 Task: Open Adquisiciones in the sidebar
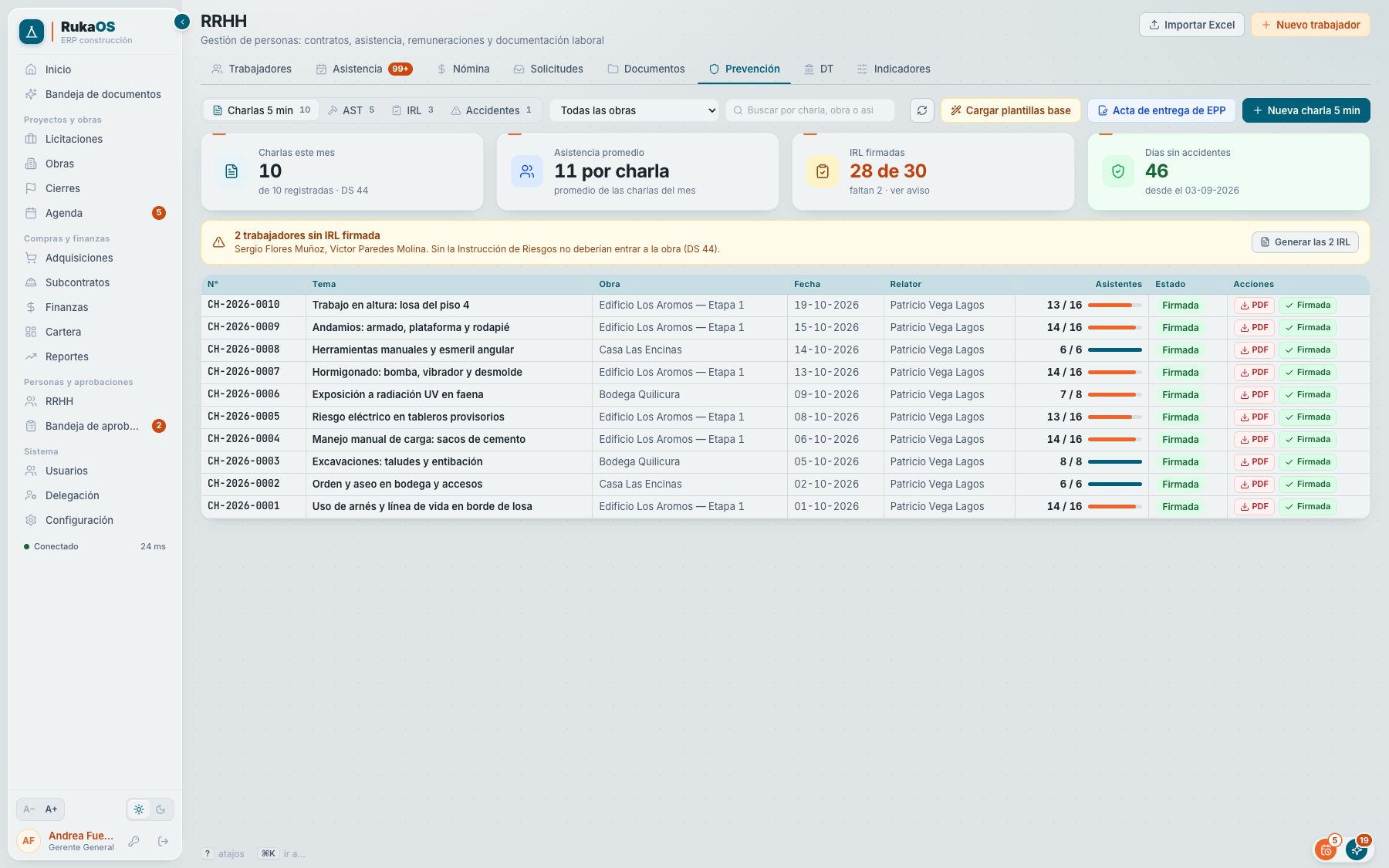95,258
